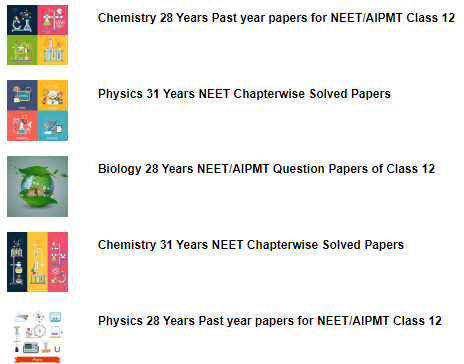Image resolution: width=464 pixels, height=364 pixels.
Task: Click the green lab stand tile in Chemistry 28 thumbnail
Action: pyautogui.click(x=22, y=50)
